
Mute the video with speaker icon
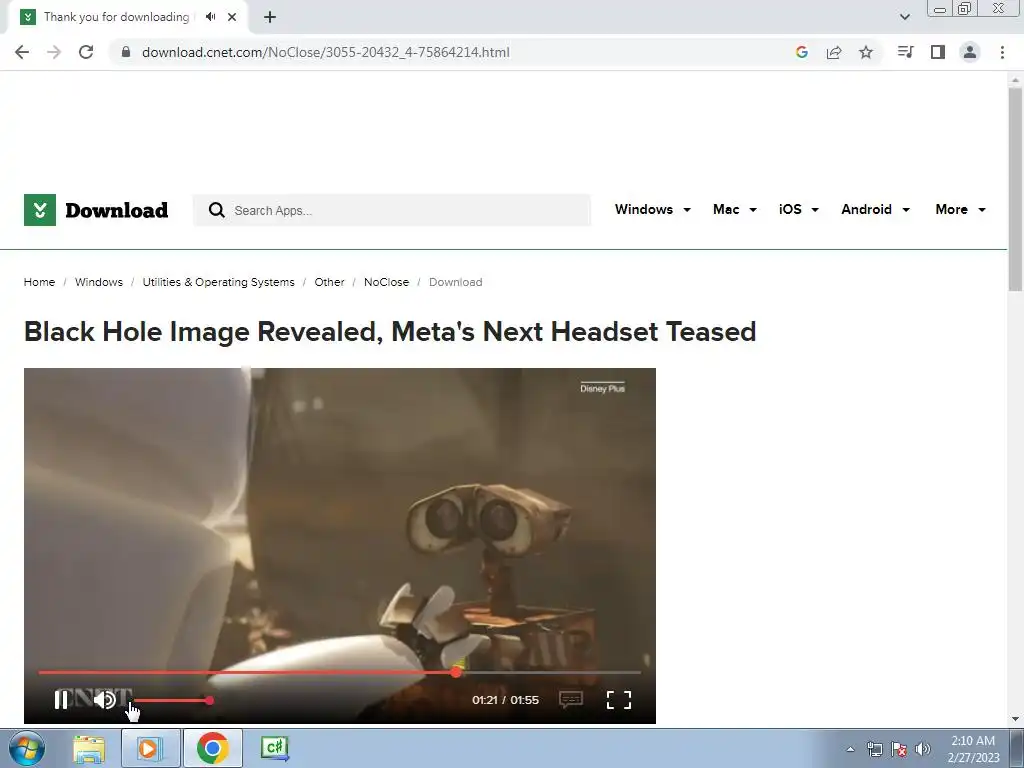click(104, 700)
